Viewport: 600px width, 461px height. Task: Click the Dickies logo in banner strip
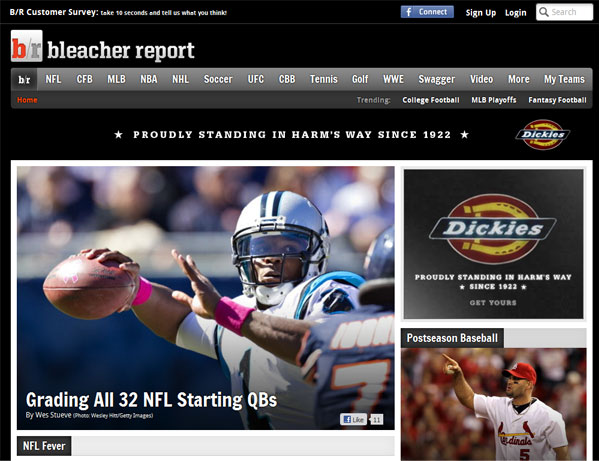(543, 134)
